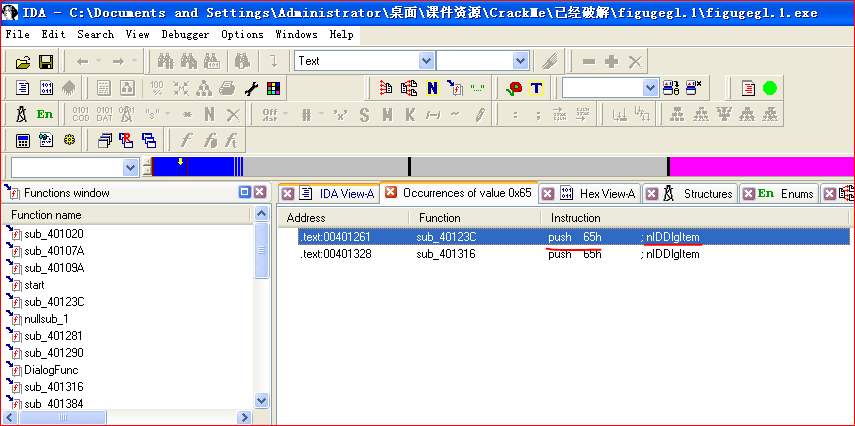Click the stacked windows icon

pos(105,141)
